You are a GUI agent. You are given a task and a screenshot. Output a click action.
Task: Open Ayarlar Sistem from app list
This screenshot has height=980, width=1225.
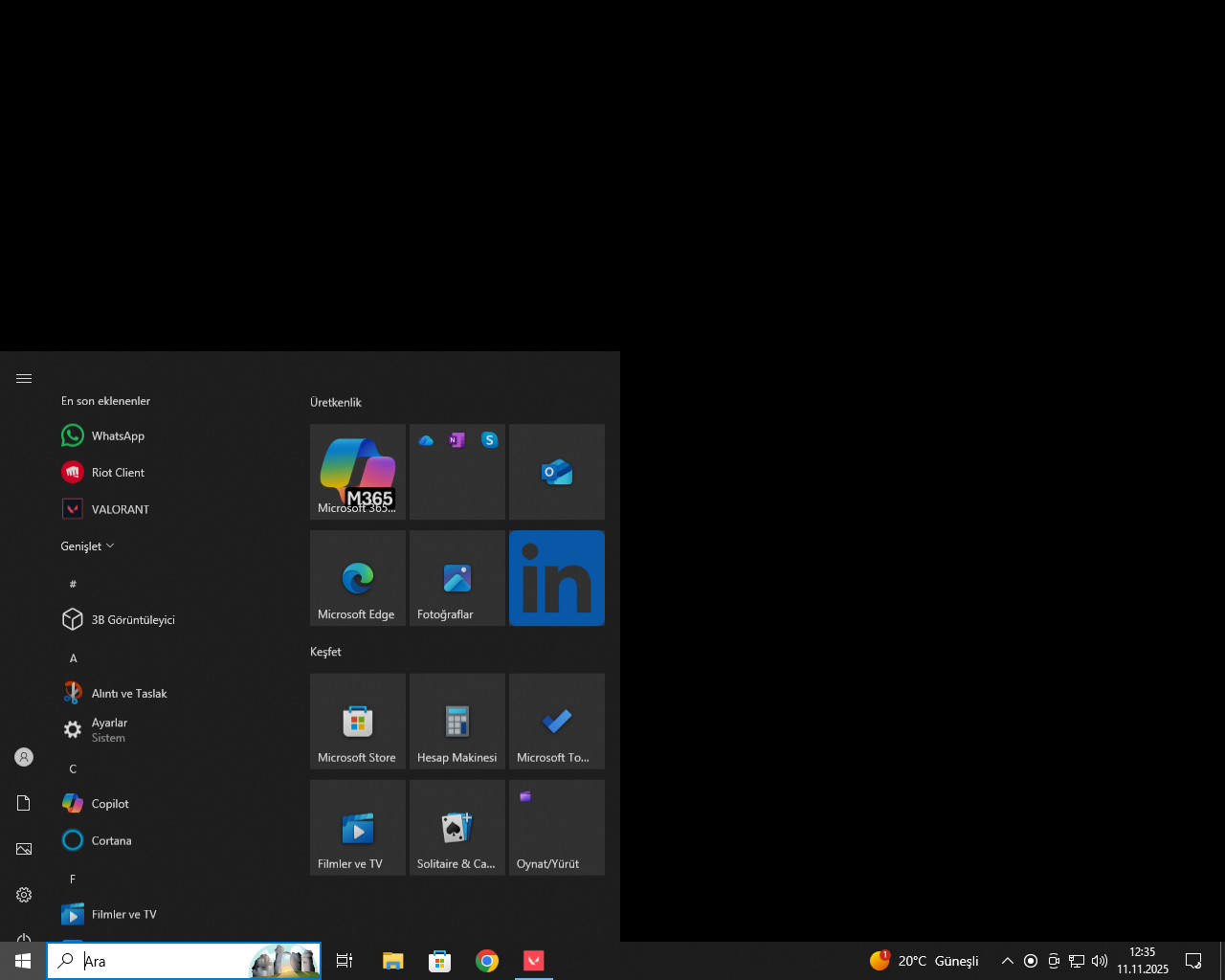coord(172,730)
